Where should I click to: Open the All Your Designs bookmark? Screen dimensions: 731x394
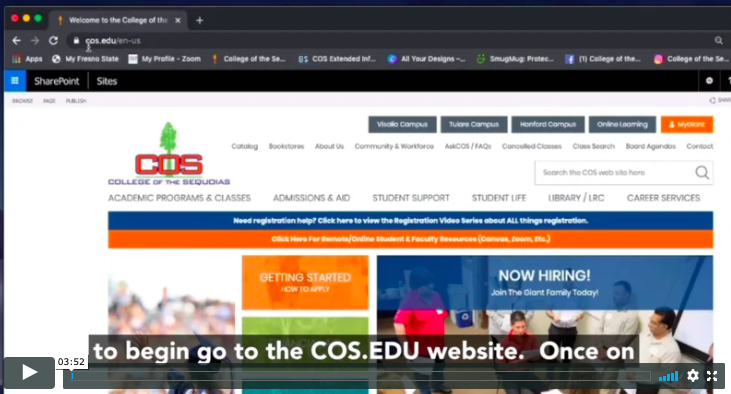point(427,59)
